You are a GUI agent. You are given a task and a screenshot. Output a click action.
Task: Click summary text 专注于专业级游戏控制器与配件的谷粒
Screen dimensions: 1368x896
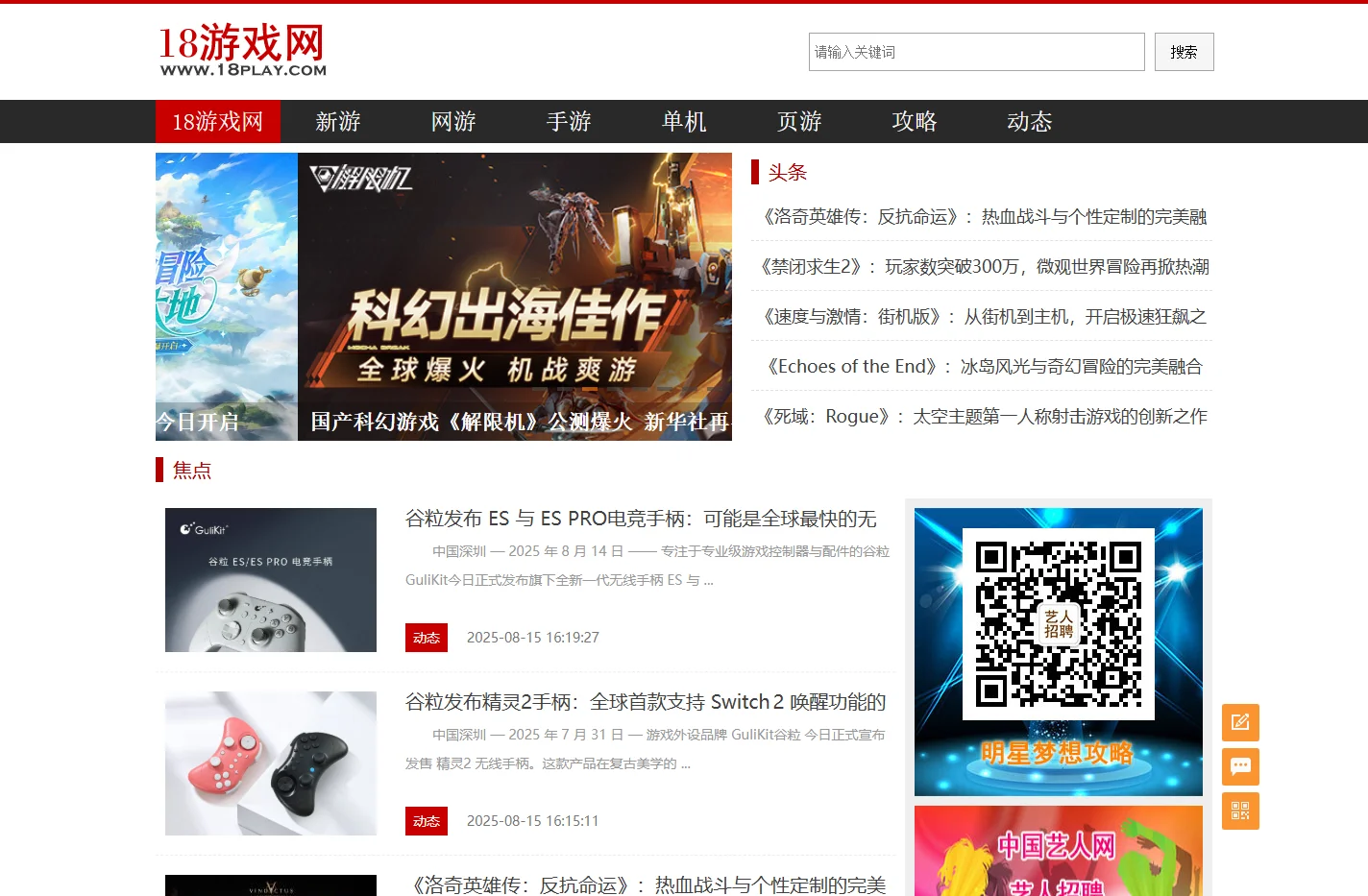pyautogui.click(x=775, y=551)
